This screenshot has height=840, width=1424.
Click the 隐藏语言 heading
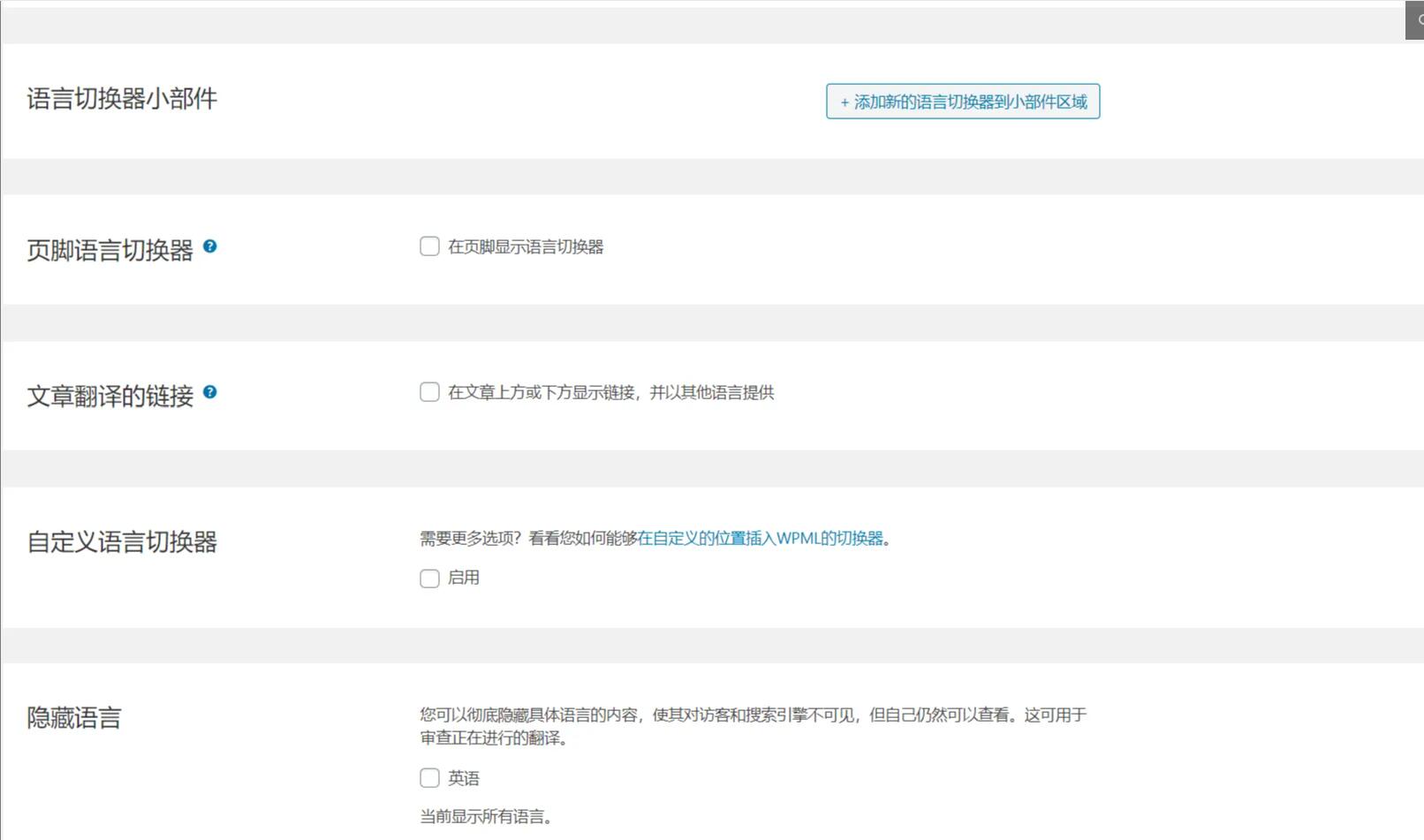[x=74, y=717]
